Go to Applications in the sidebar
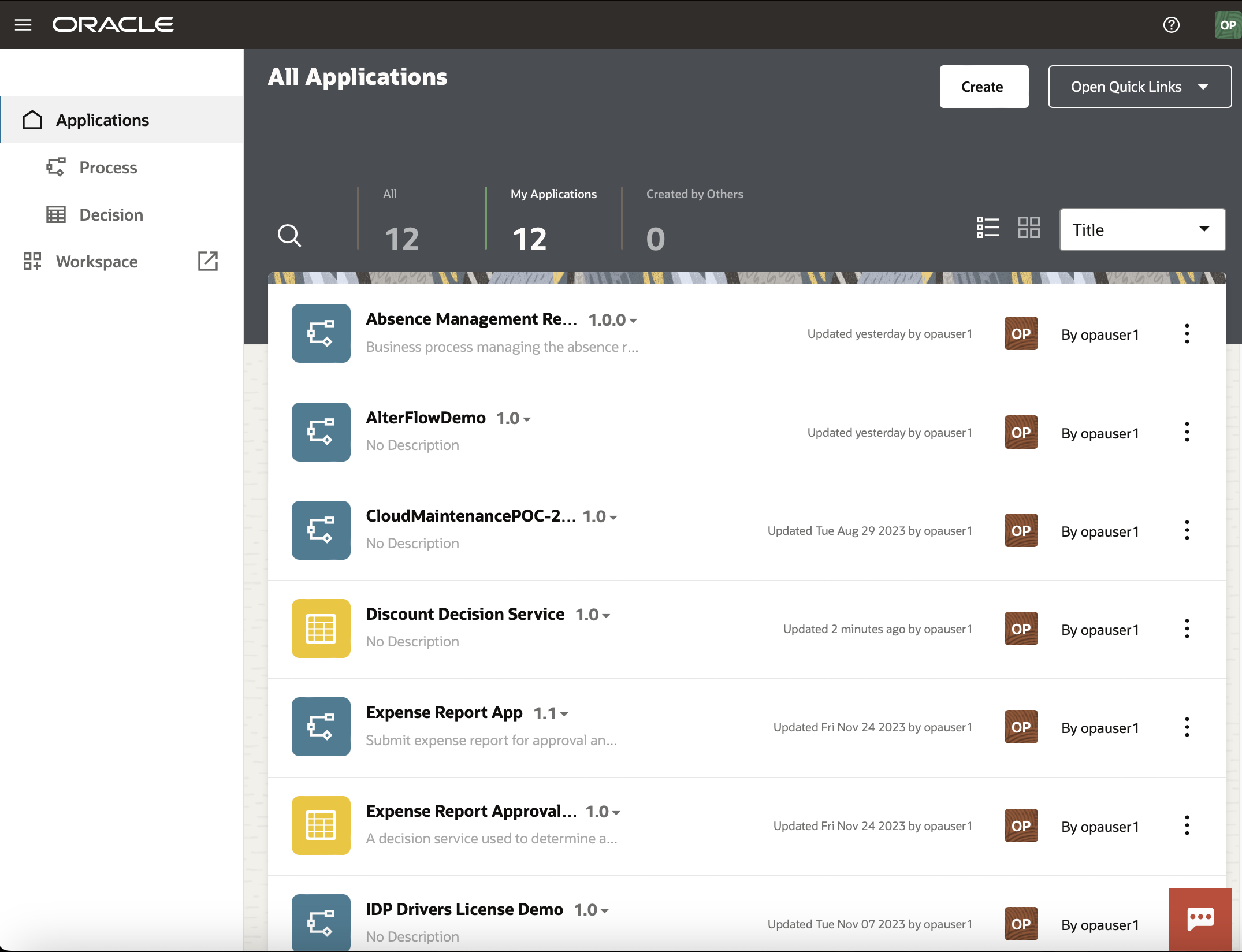 pos(102,120)
